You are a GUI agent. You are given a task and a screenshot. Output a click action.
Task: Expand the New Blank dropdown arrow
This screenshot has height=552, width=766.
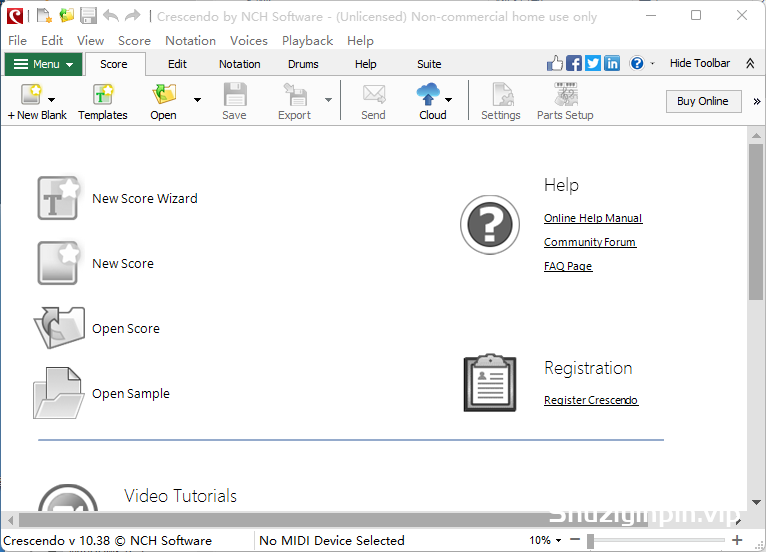(x=51, y=100)
